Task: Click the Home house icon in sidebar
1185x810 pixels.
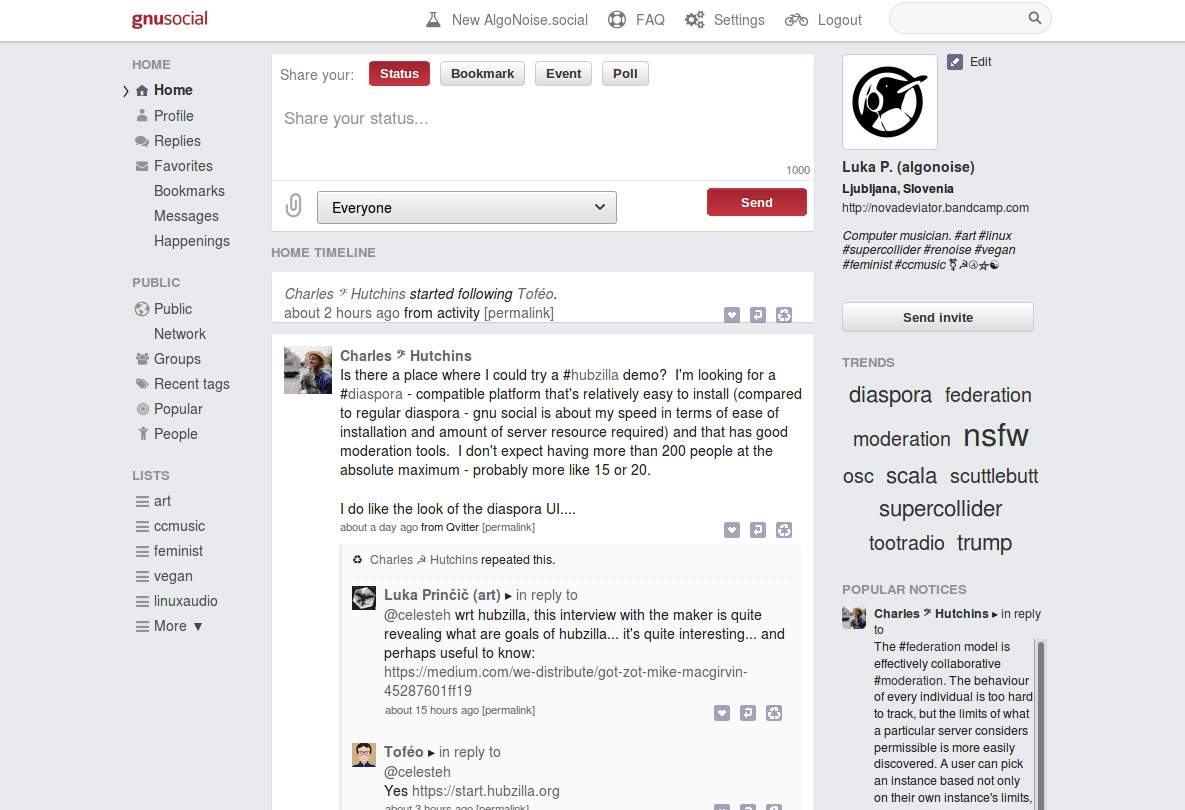Action: click(142, 91)
